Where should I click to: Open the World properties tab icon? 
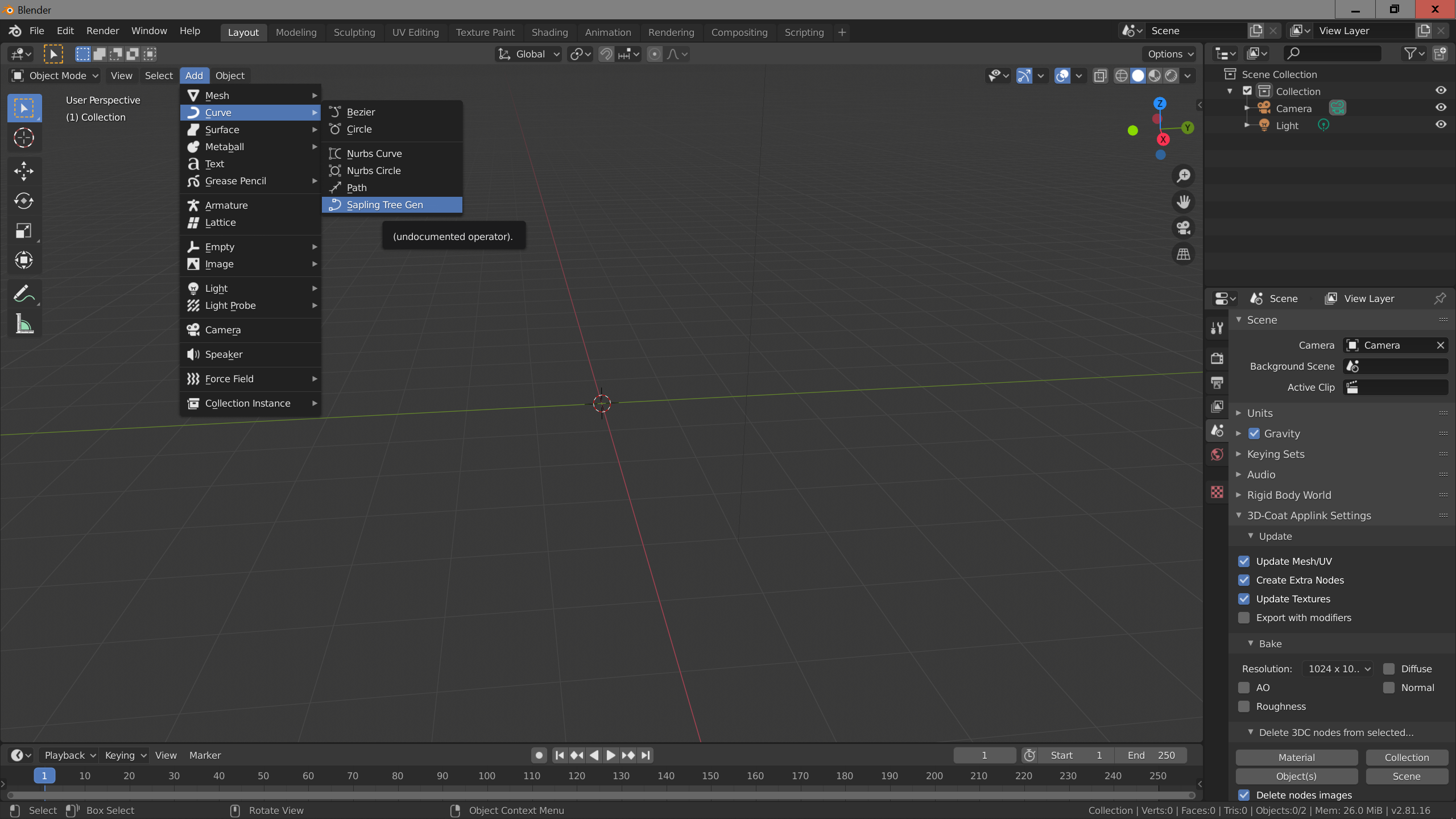tap(1217, 454)
